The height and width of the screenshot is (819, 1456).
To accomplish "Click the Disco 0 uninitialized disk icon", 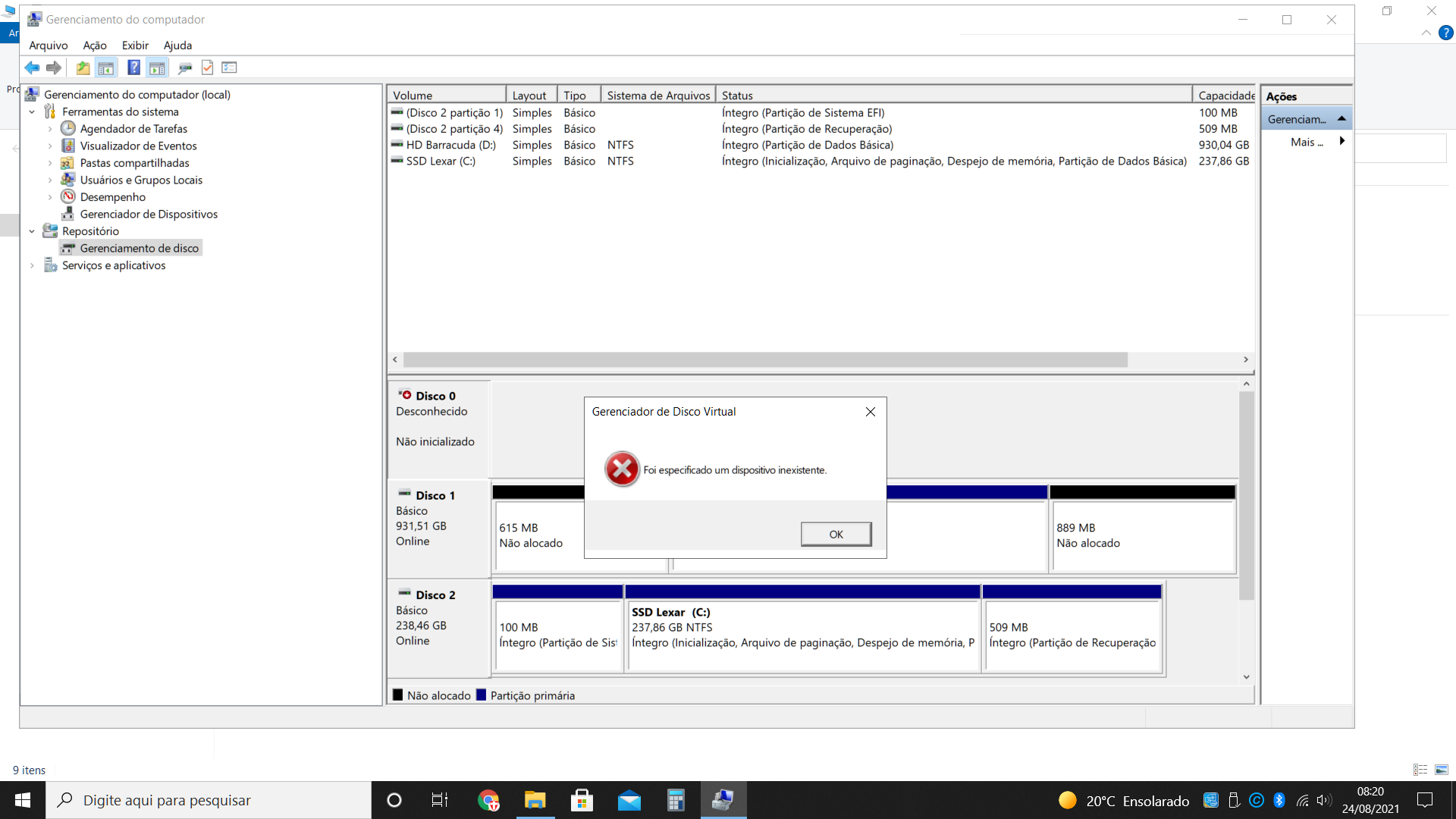I will [x=405, y=395].
